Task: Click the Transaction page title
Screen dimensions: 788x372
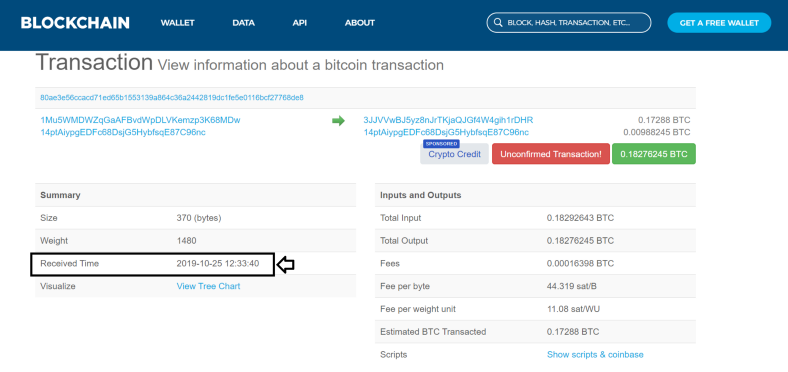Action: (x=94, y=62)
